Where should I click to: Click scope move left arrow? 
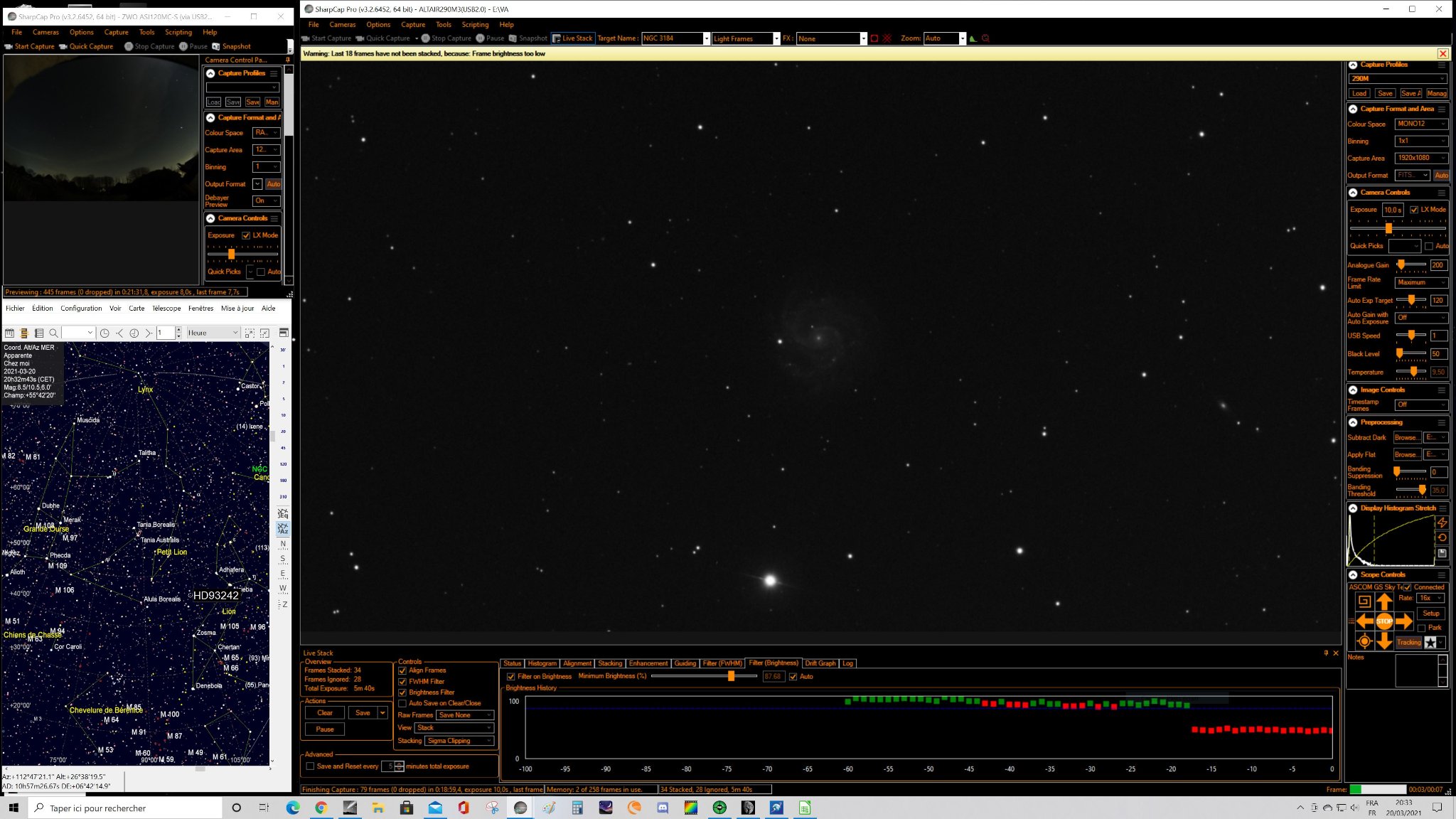coord(1364,621)
